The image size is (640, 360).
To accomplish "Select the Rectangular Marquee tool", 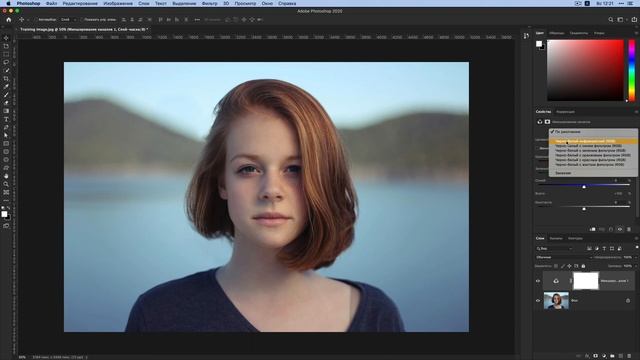I will 6,54.
